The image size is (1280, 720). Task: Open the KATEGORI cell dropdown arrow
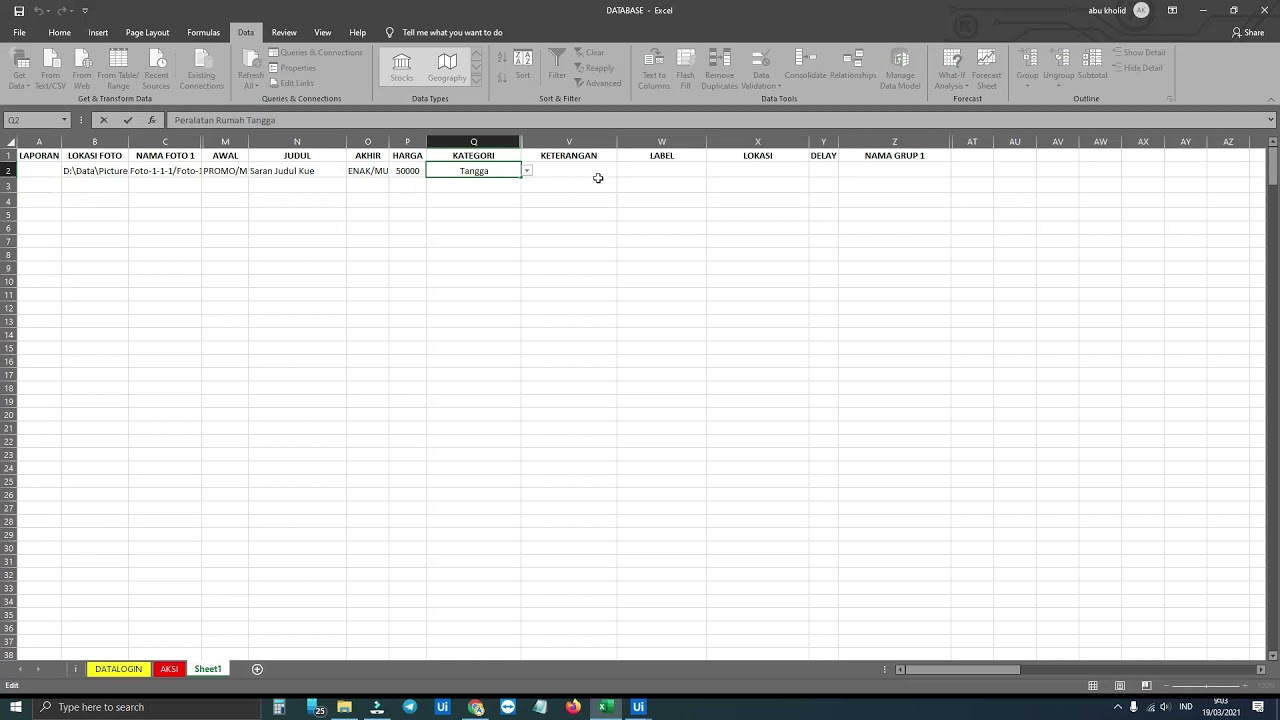tap(527, 171)
